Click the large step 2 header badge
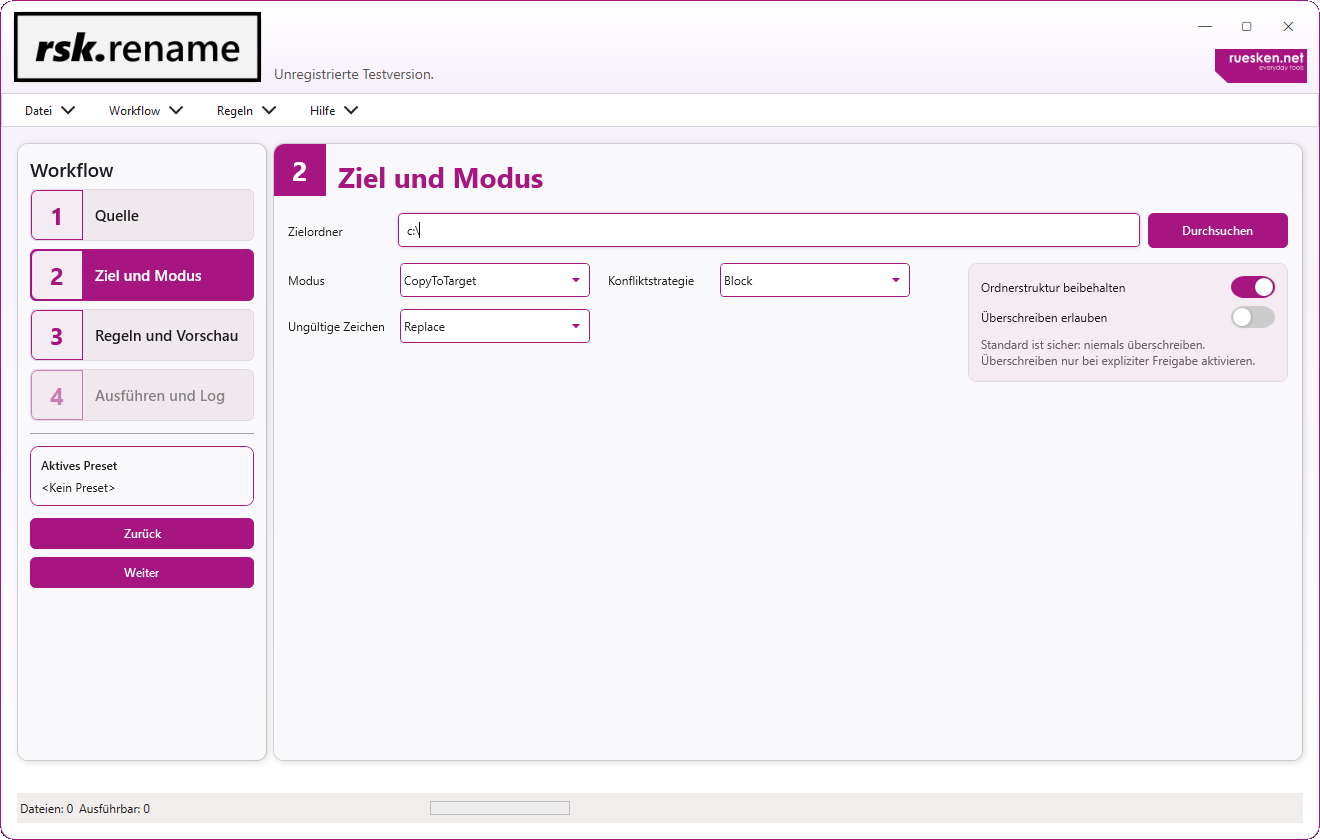 [x=300, y=171]
